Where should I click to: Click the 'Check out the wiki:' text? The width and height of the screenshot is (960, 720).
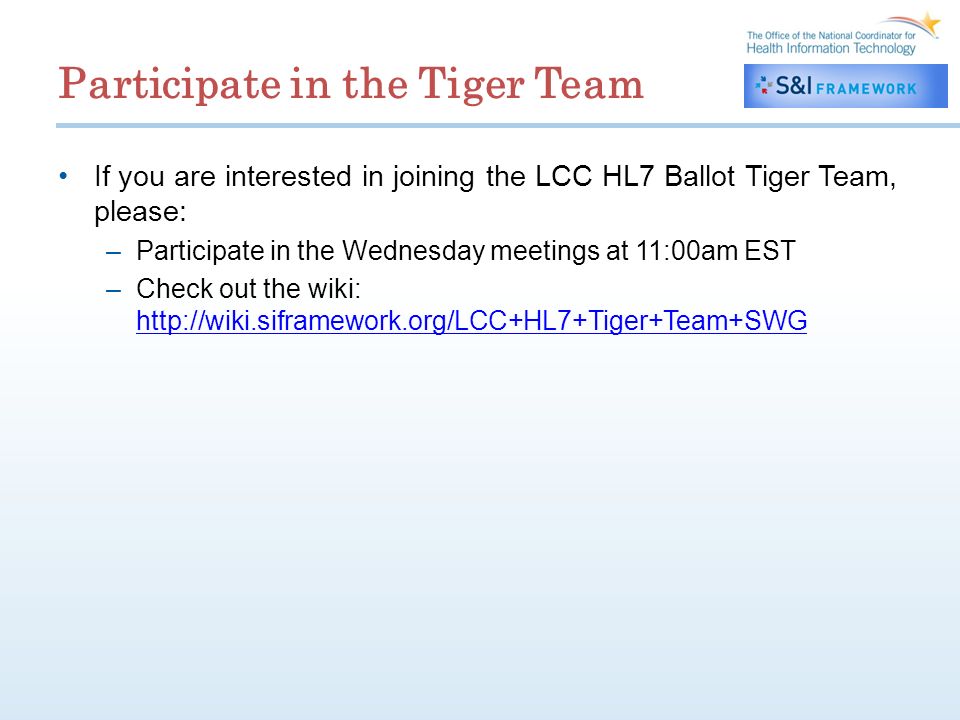coord(249,288)
